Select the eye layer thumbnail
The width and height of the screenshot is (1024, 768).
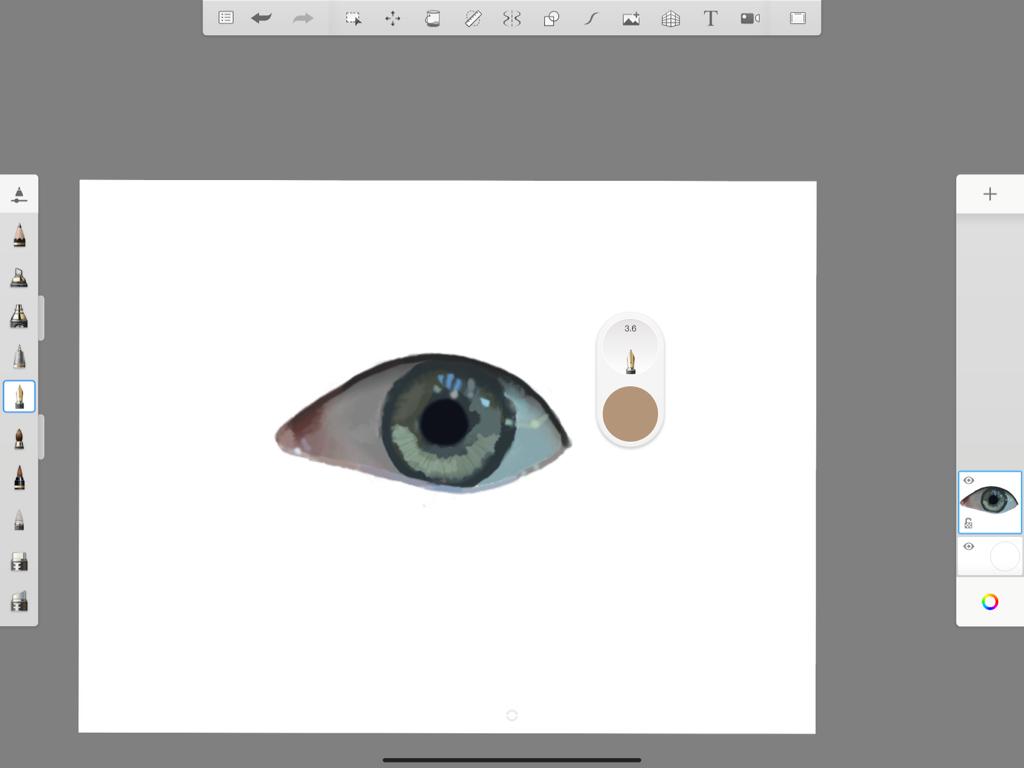click(992, 501)
